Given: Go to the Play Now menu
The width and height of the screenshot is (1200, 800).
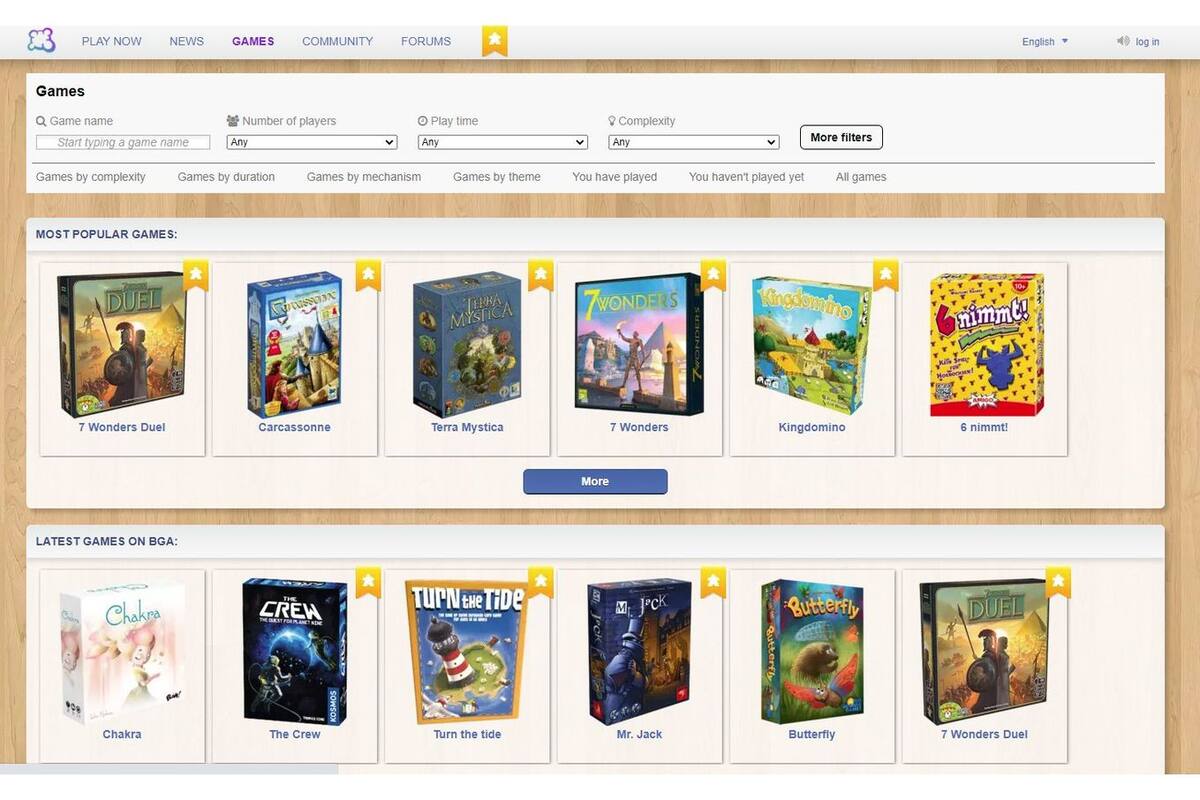Looking at the screenshot, I should pos(111,42).
